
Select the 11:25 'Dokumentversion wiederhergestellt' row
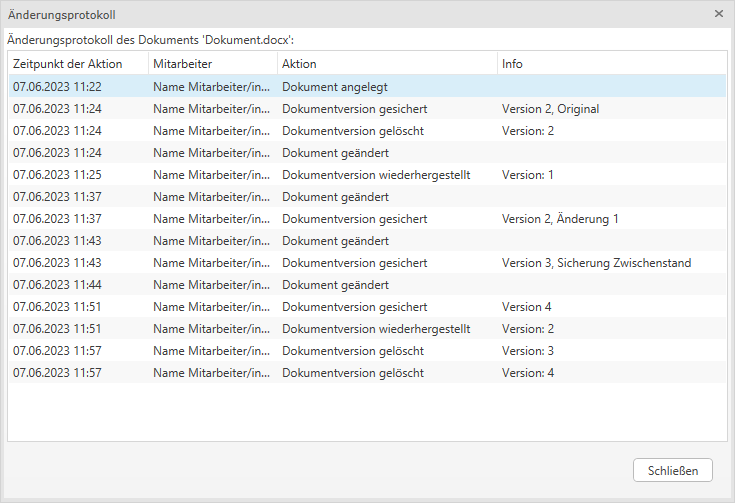click(376, 175)
